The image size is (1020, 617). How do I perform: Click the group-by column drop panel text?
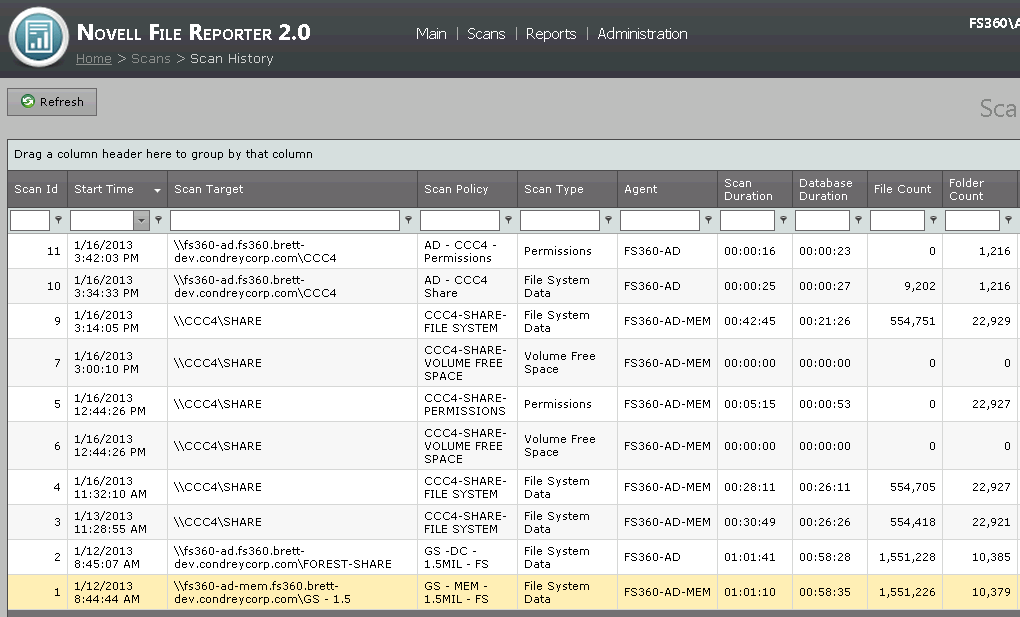point(163,154)
